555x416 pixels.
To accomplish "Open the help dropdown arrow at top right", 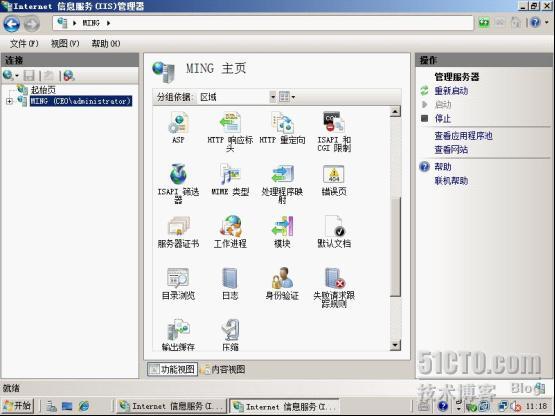I will coord(547,23).
